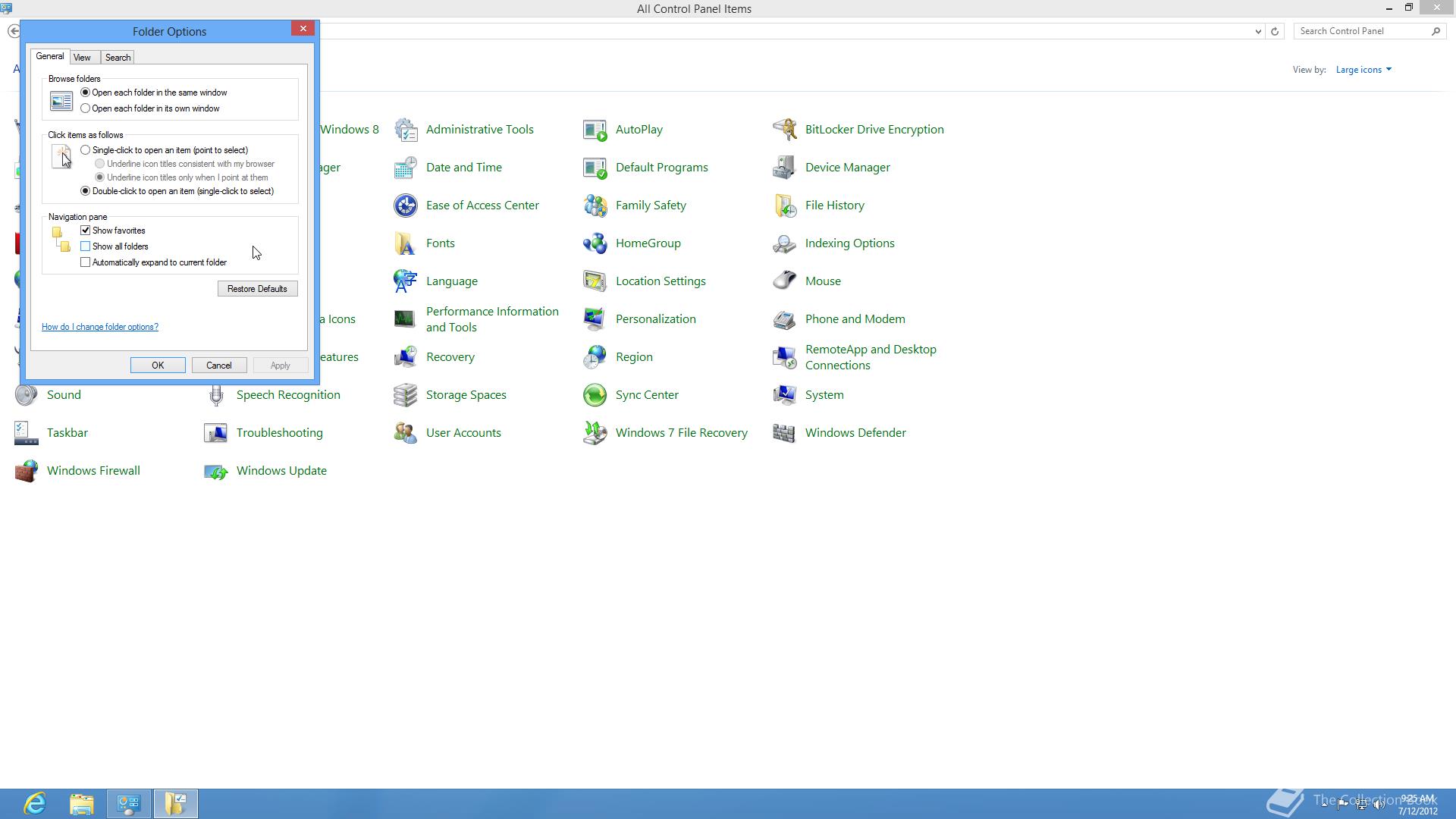Open the Indexing Options icon
Image resolution: width=1456 pixels, height=819 pixels.
tap(785, 243)
